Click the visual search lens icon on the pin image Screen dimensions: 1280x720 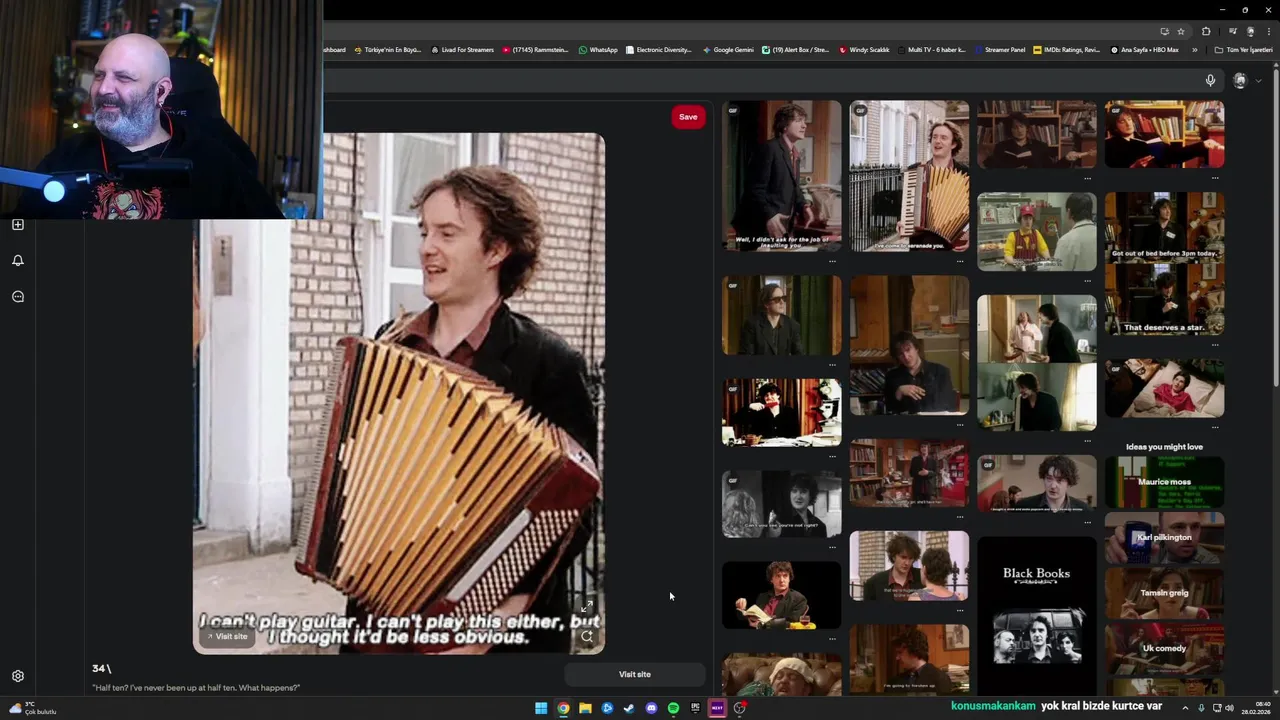(x=587, y=636)
